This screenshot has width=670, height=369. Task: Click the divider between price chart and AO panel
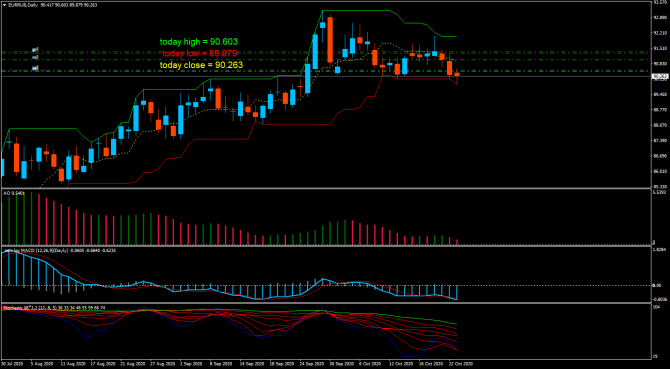point(325,188)
